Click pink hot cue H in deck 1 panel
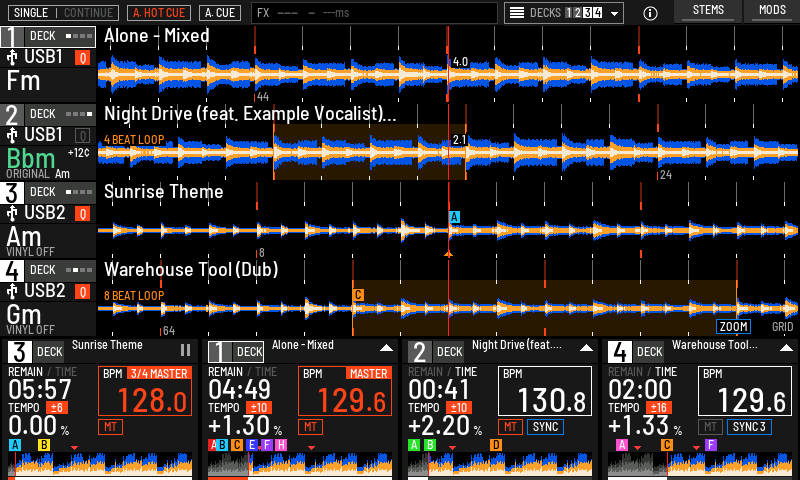Viewport: 800px width, 480px height. (x=281, y=445)
